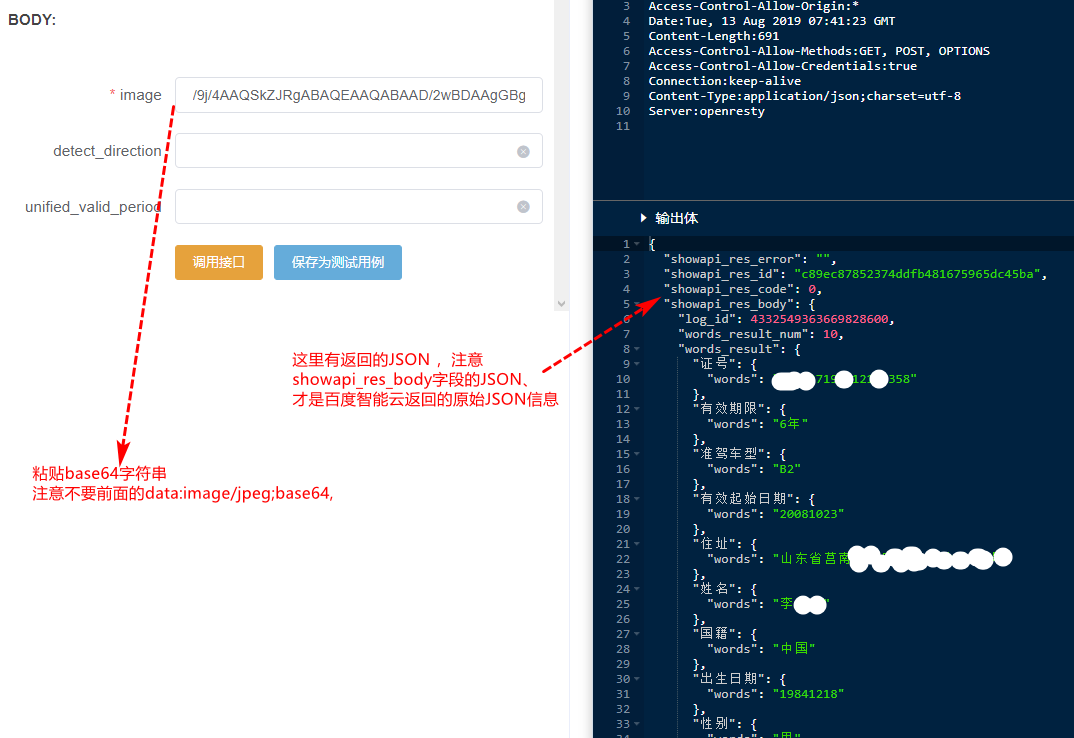Click the orange 调用接口 button
This screenshot has width=1074, height=738.
(x=218, y=262)
